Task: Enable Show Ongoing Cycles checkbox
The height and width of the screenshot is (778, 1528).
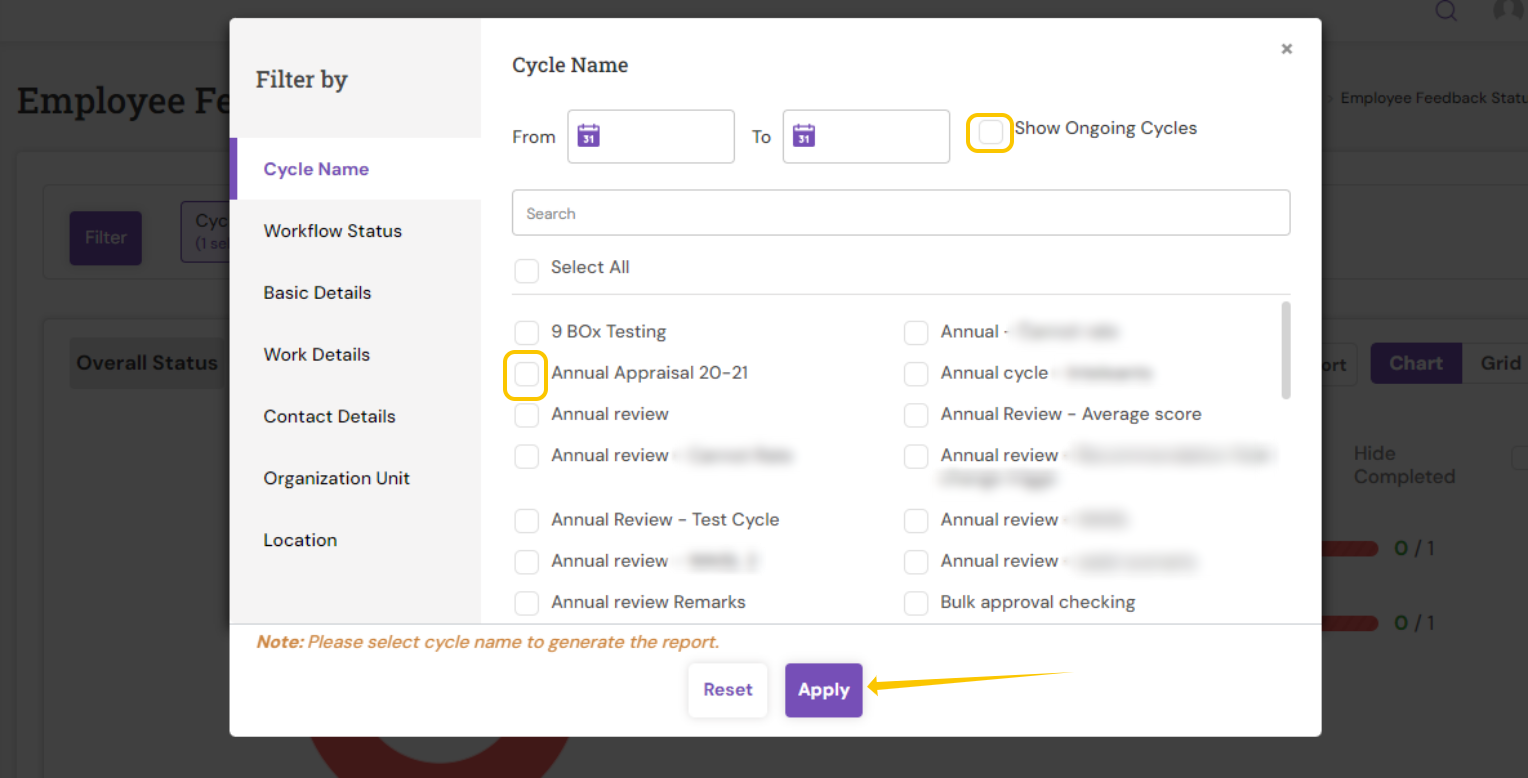Action: pyautogui.click(x=990, y=132)
